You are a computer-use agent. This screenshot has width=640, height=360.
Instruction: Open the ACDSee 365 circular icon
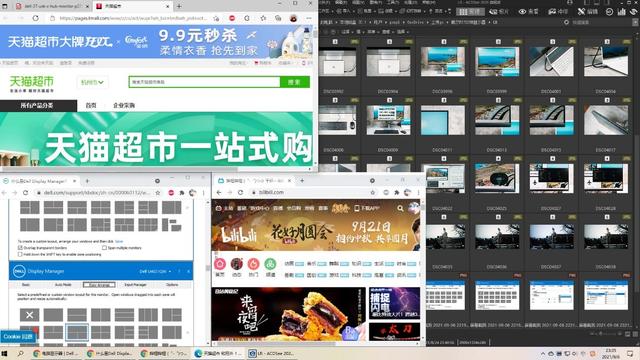(609, 12)
